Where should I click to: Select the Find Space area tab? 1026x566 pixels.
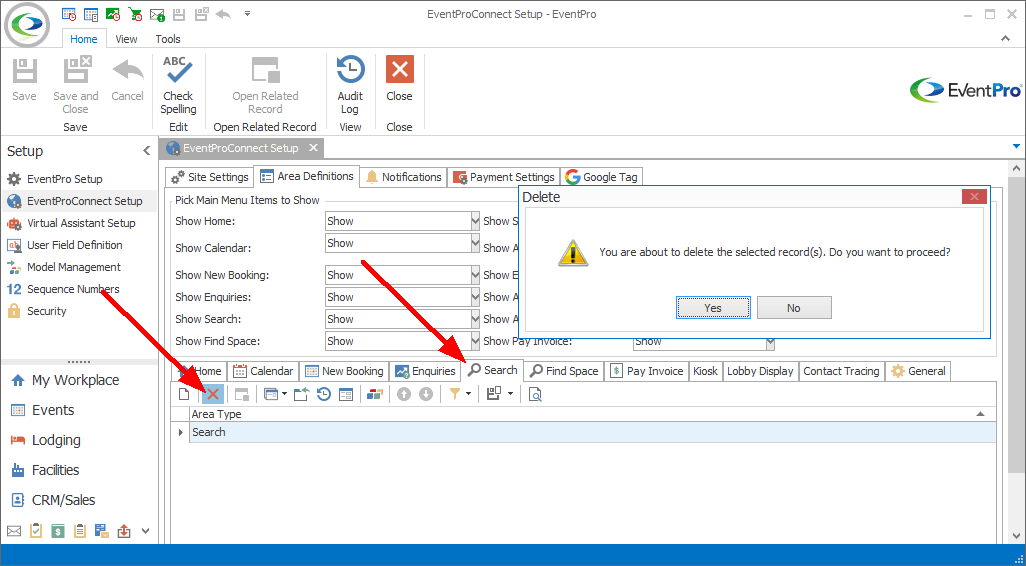coord(564,371)
